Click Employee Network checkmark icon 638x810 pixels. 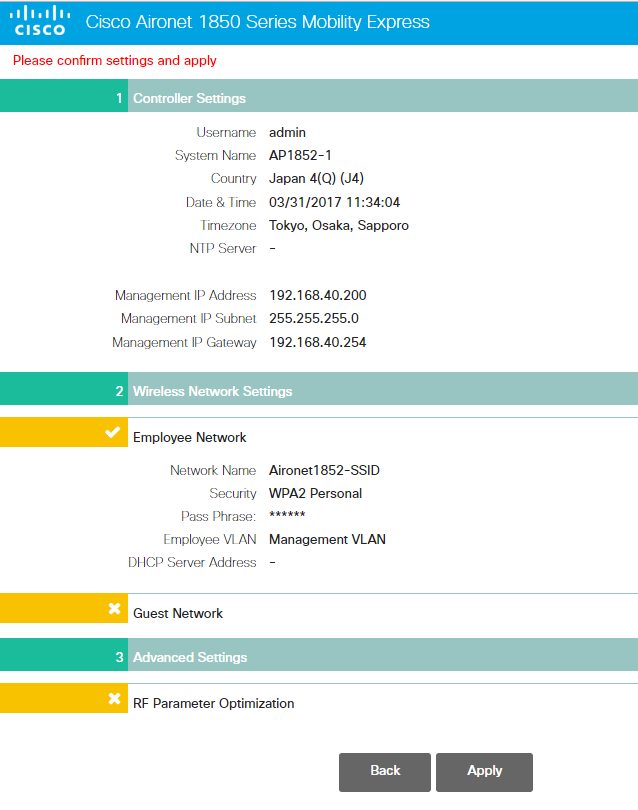(x=112, y=432)
